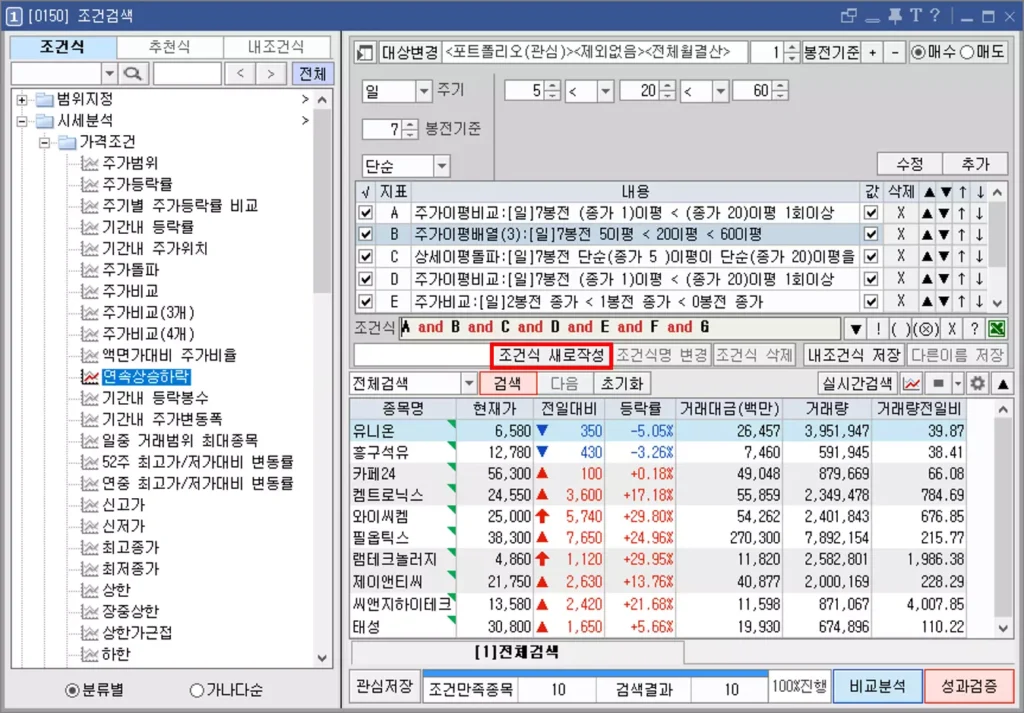Viewport: 1024px width, 713px height.
Task: Move condition D to top with ↑
Action: 962,279
